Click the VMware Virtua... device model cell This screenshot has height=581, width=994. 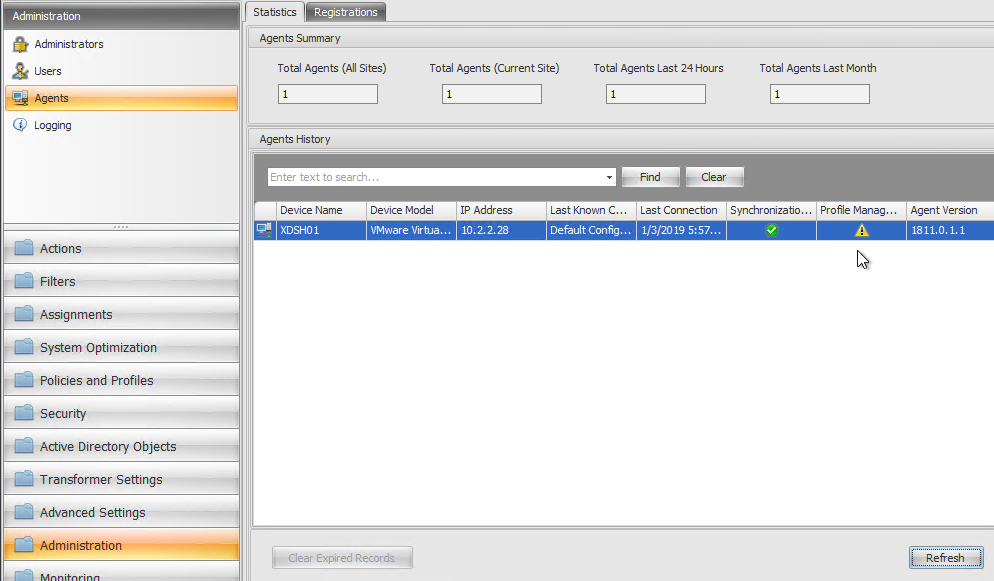[411, 230]
